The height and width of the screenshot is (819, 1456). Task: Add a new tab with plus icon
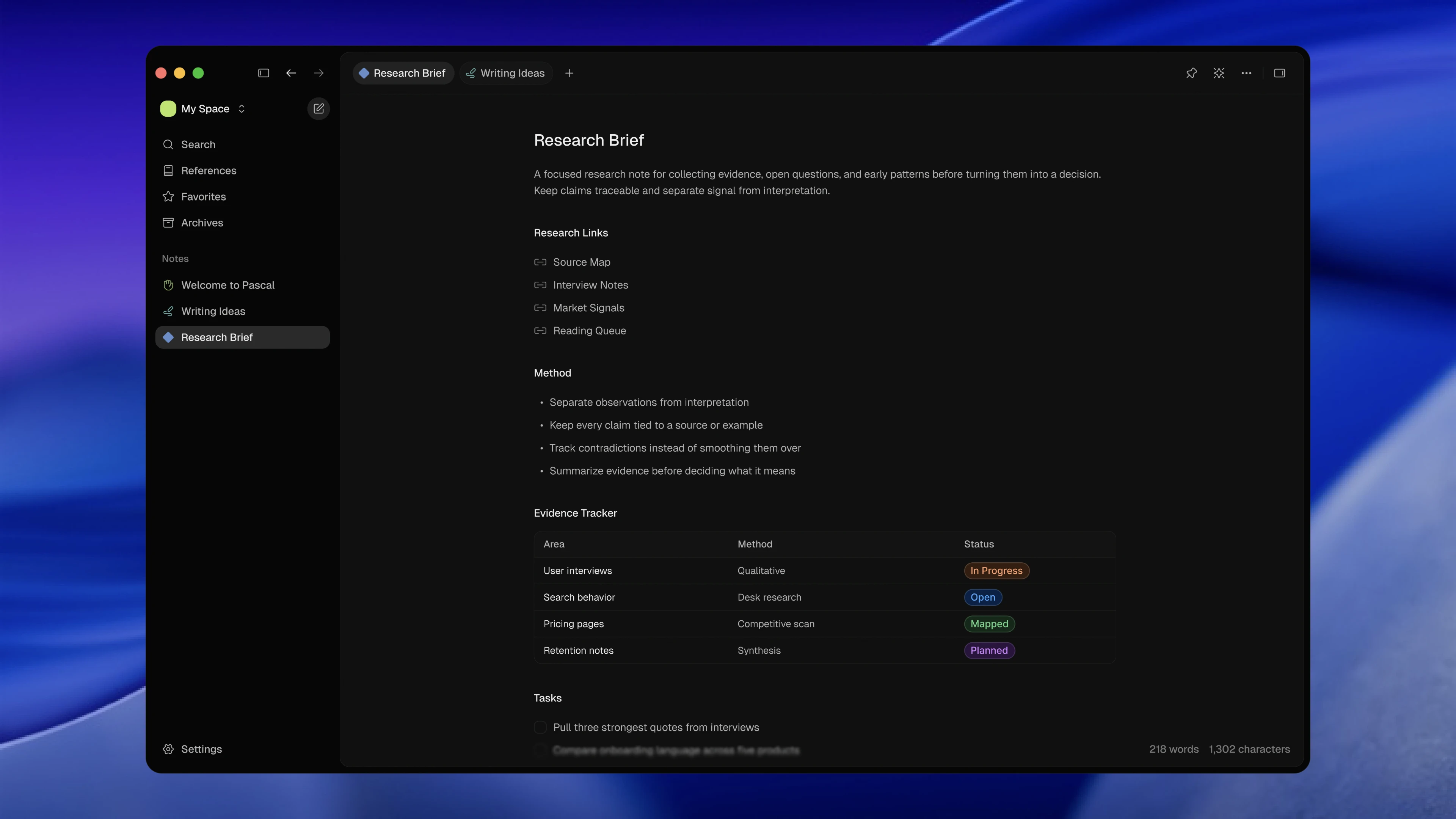point(569,73)
